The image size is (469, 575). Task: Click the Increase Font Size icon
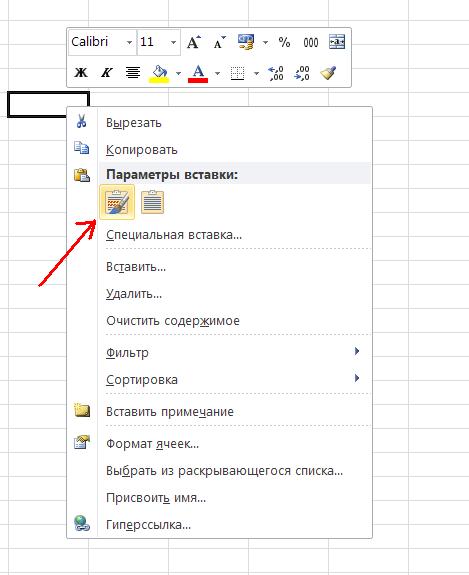coord(194,42)
